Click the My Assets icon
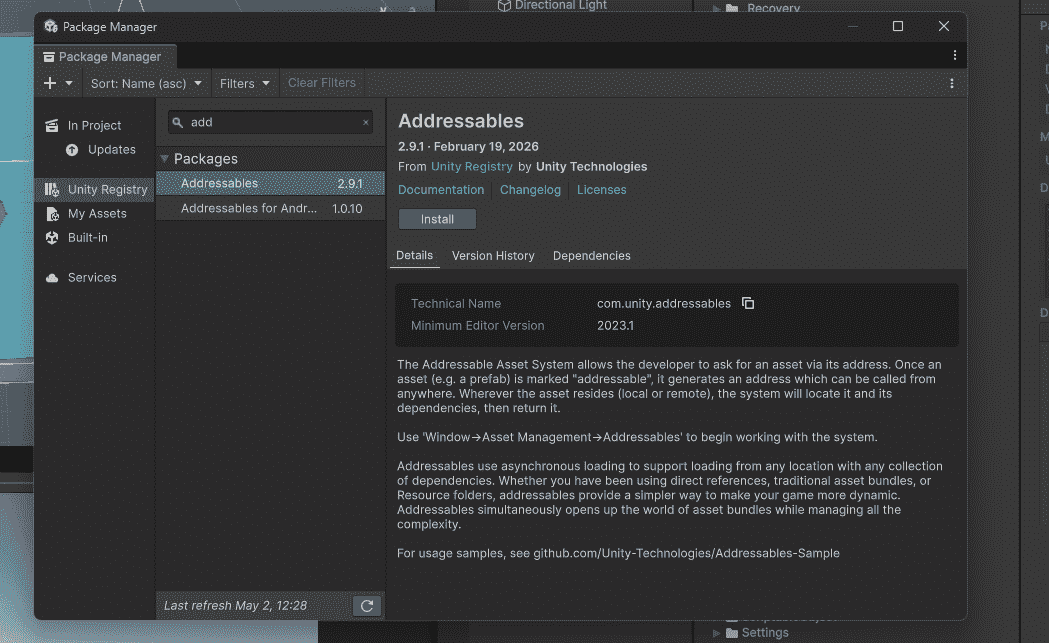Screen dimensions: 1049x643 point(52,213)
